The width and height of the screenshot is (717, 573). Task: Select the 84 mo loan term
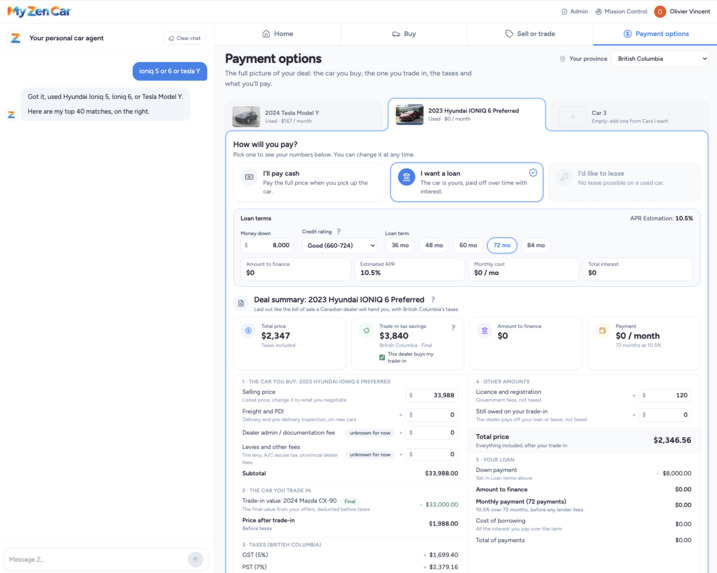click(x=536, y=245)
